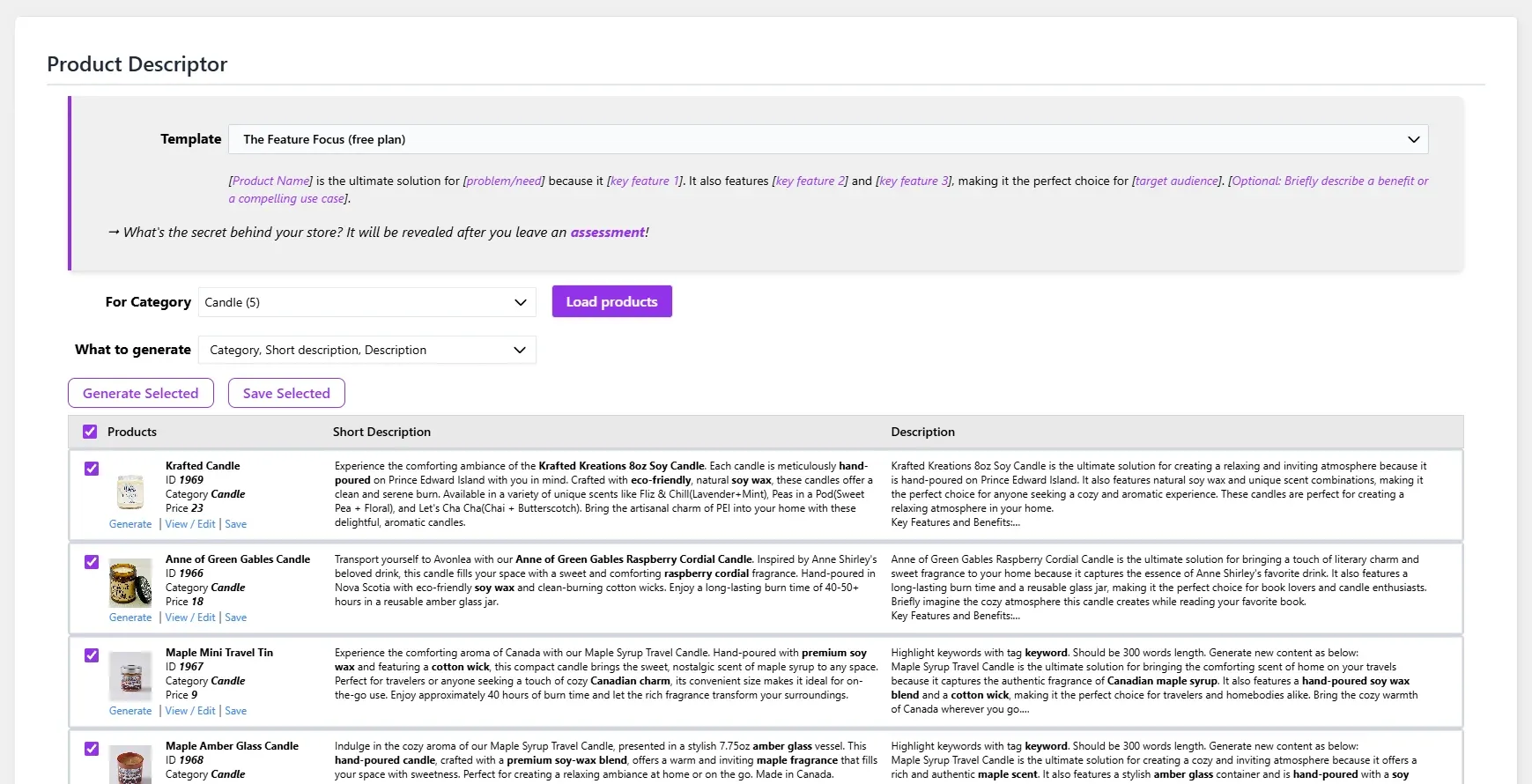Image resolution: width=1532 pixels, height=784 pixels.
Task: Click the Krafted Candle short description text
Action: pos(604,494)
